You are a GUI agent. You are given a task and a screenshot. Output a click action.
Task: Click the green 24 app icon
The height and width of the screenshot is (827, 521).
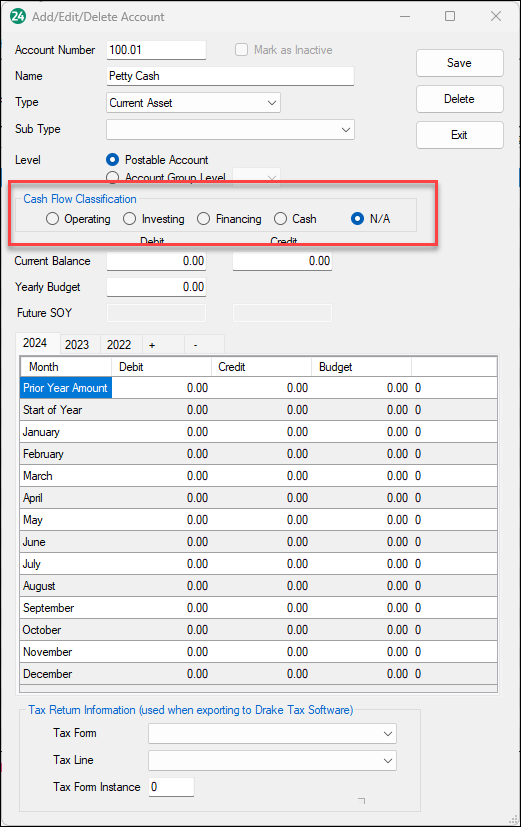click(x=17, y=16)
